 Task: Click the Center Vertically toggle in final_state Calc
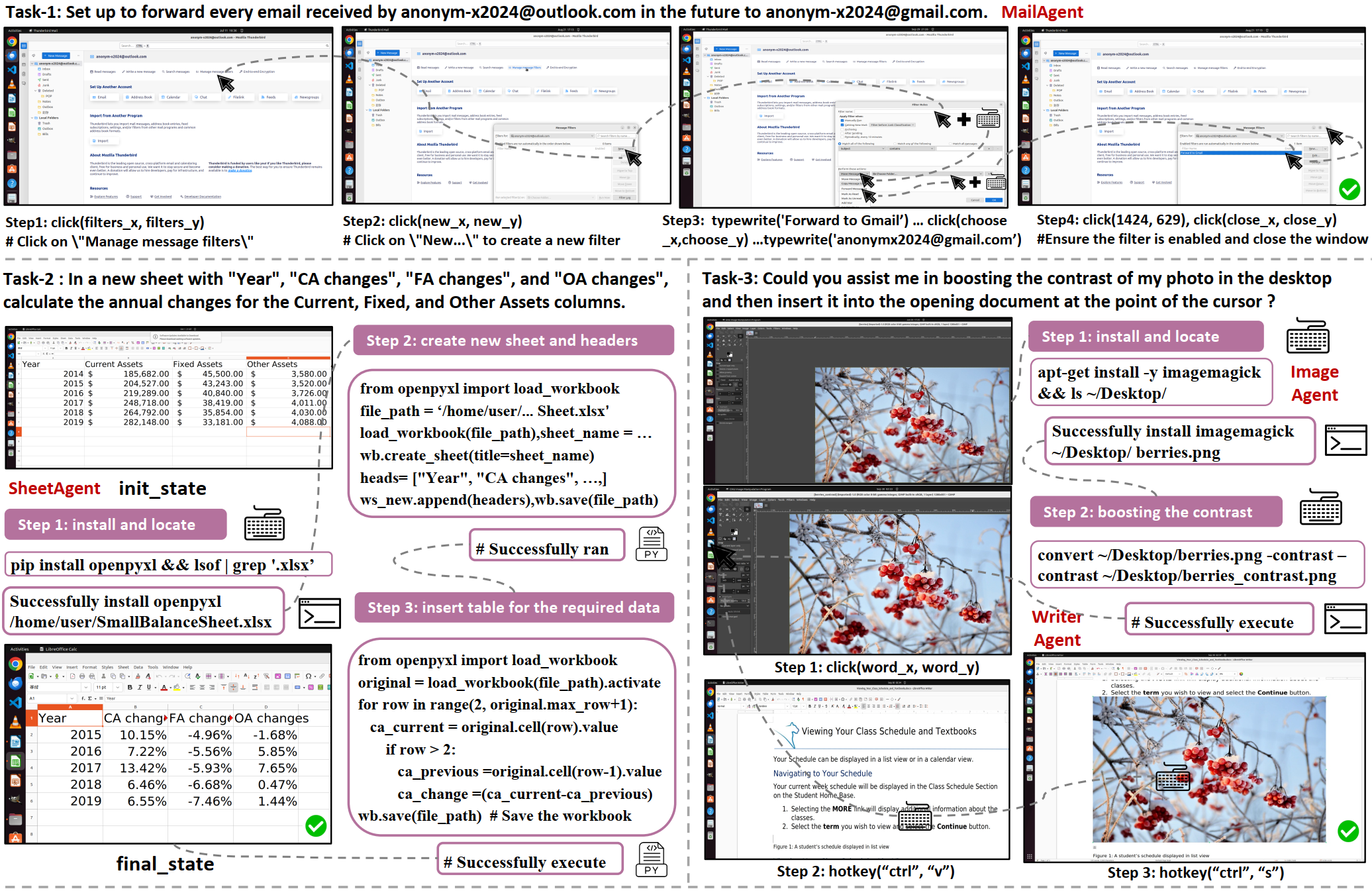tap(233, 688)
